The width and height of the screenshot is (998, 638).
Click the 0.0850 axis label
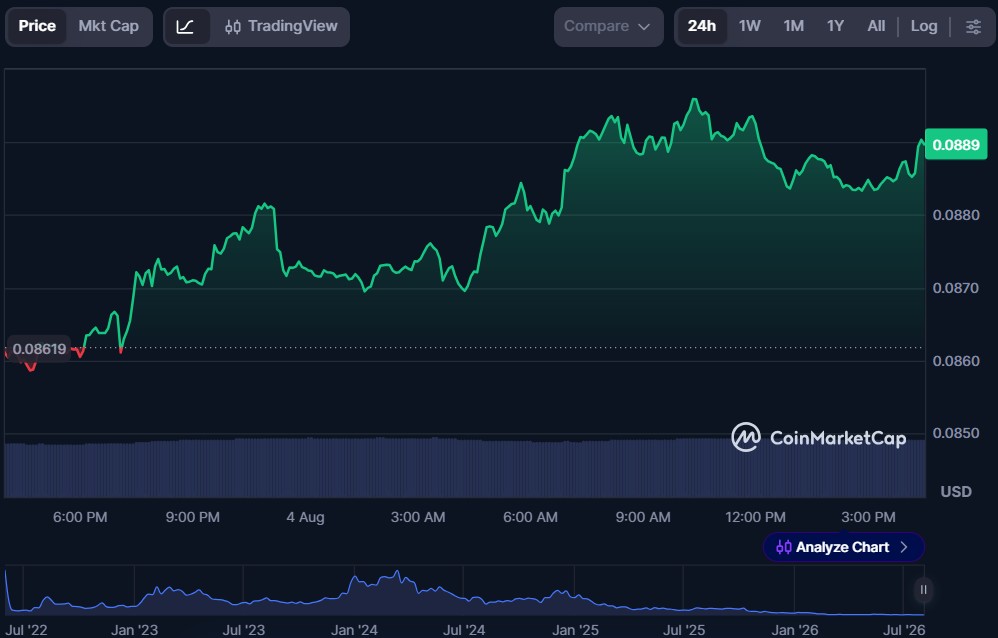click(x=955, y=433)
